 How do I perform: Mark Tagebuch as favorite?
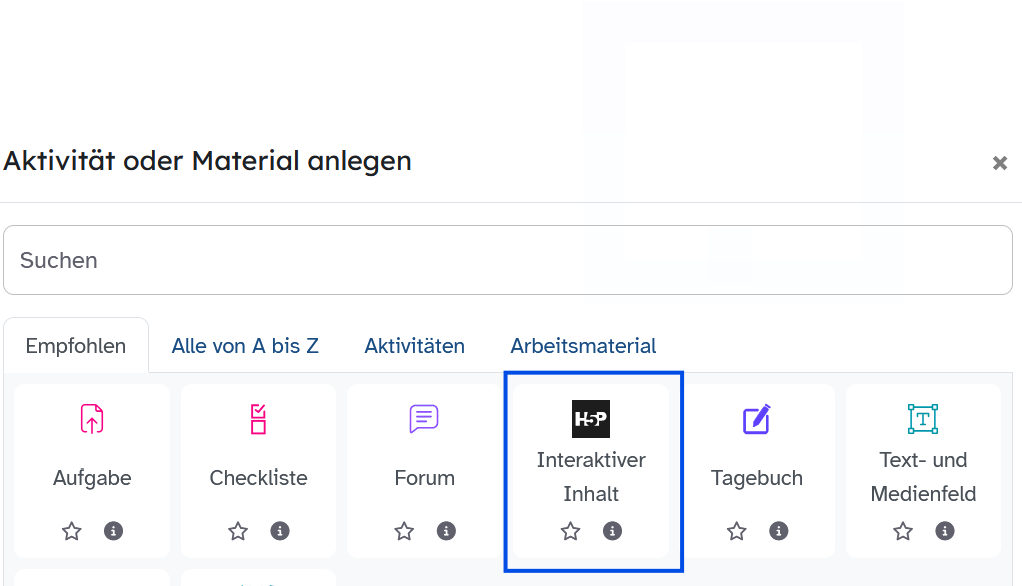[x=737, y=531]
